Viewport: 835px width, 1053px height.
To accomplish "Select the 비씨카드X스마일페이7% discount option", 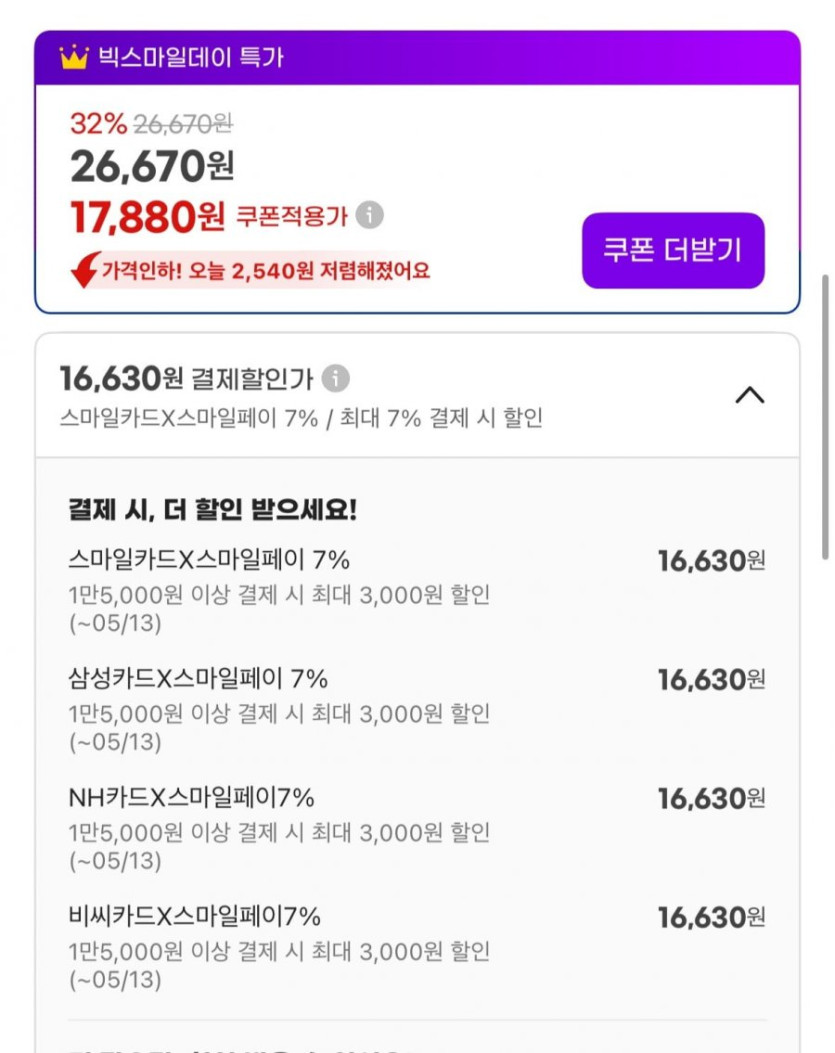I will coord(194,916).
